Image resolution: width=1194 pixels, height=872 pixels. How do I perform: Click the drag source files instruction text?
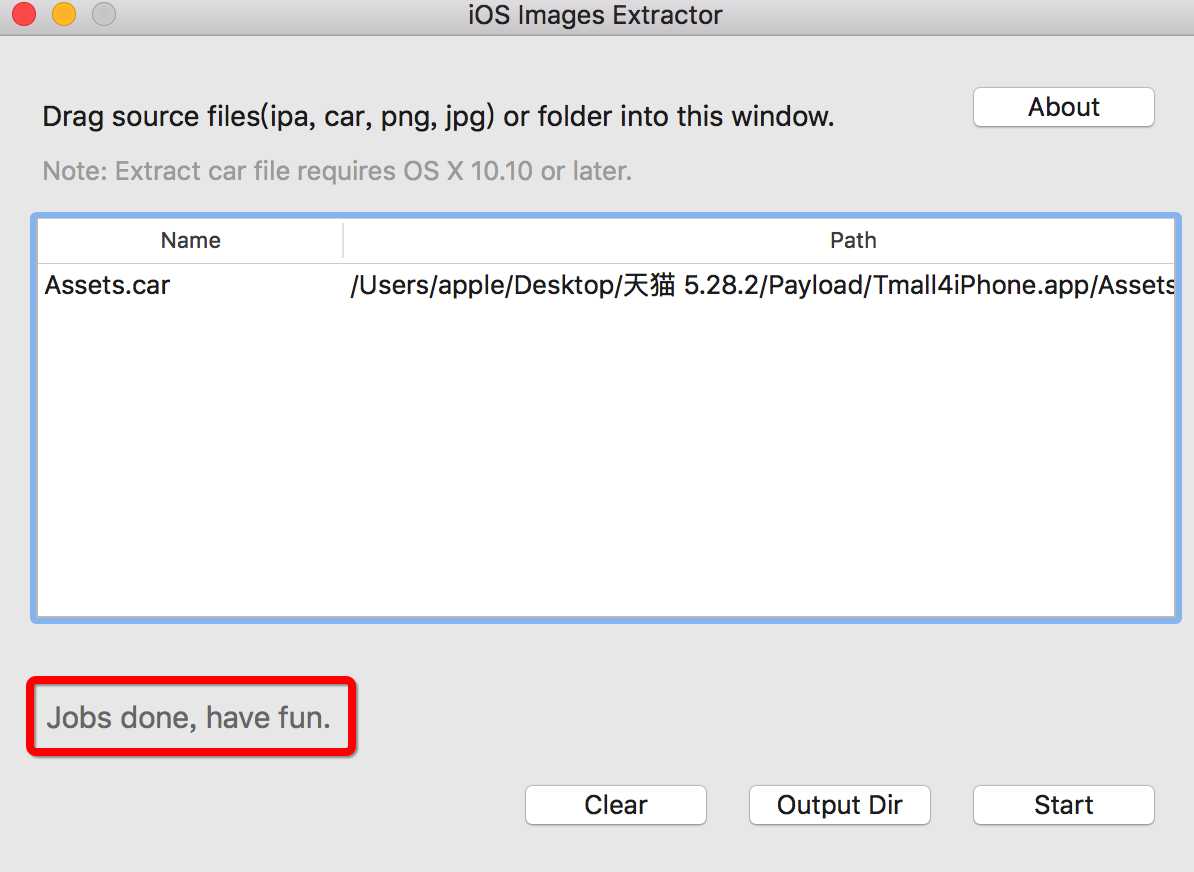(438, 117)
